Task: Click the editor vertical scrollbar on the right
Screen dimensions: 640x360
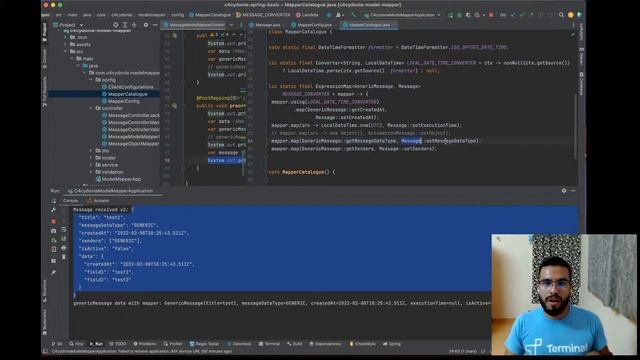Action: [576, 127]
